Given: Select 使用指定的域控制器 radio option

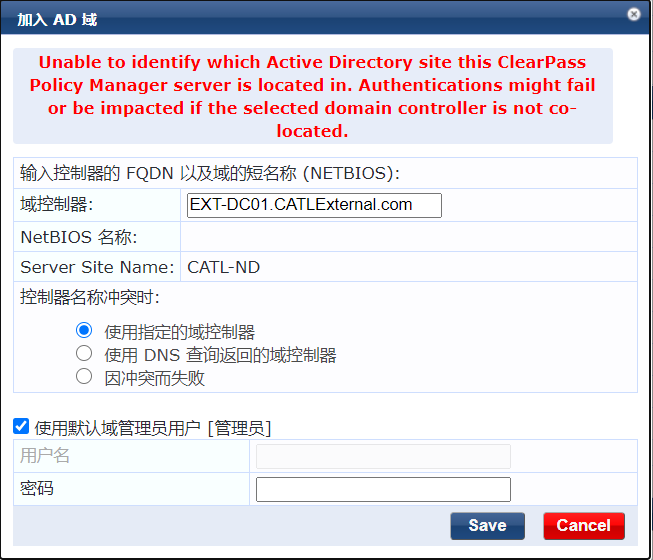Looking at the screenshot, I should [85, 331].
